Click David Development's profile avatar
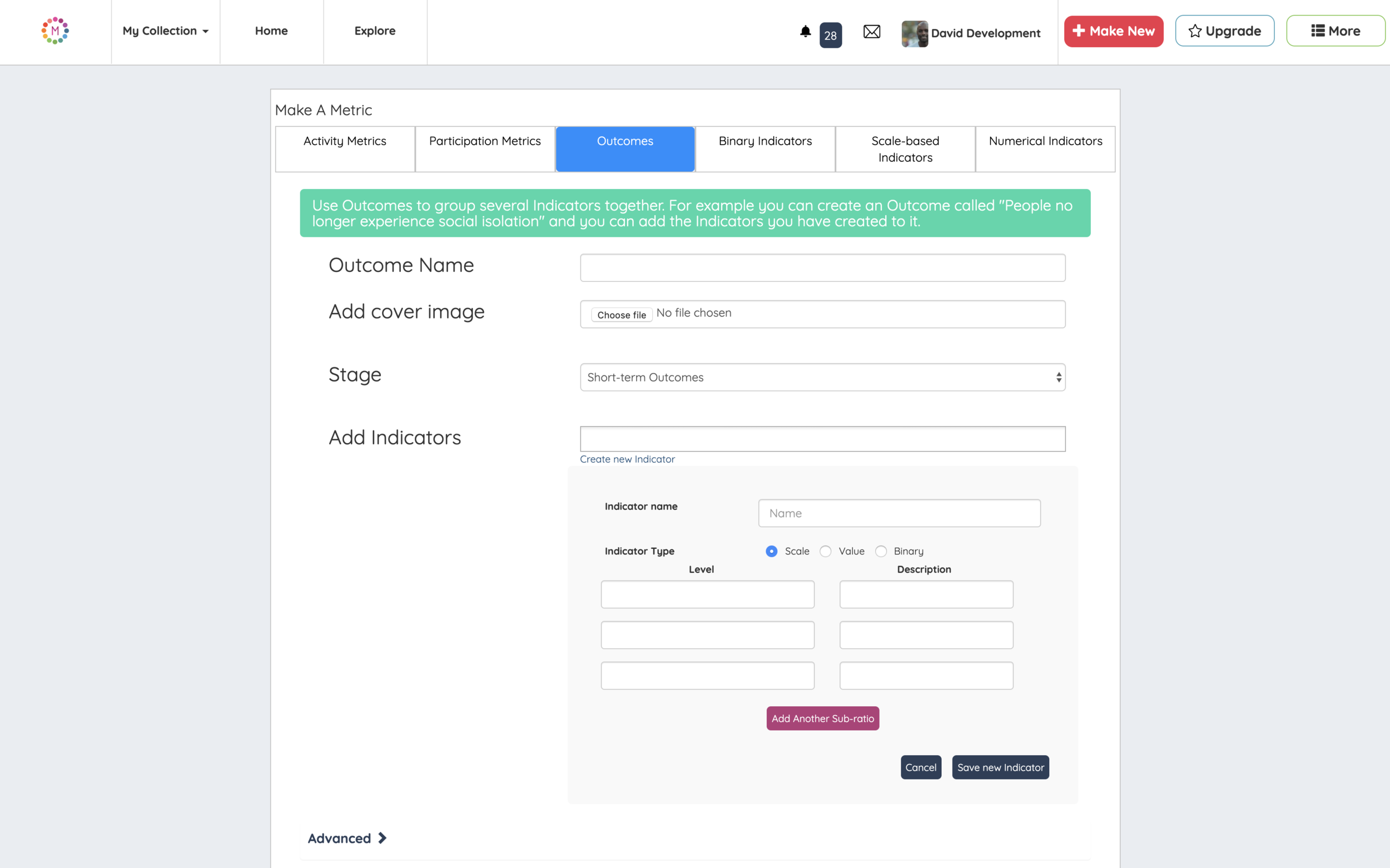Image resolution: width=1390 pixels, height=868 pixels. point(914,33)
